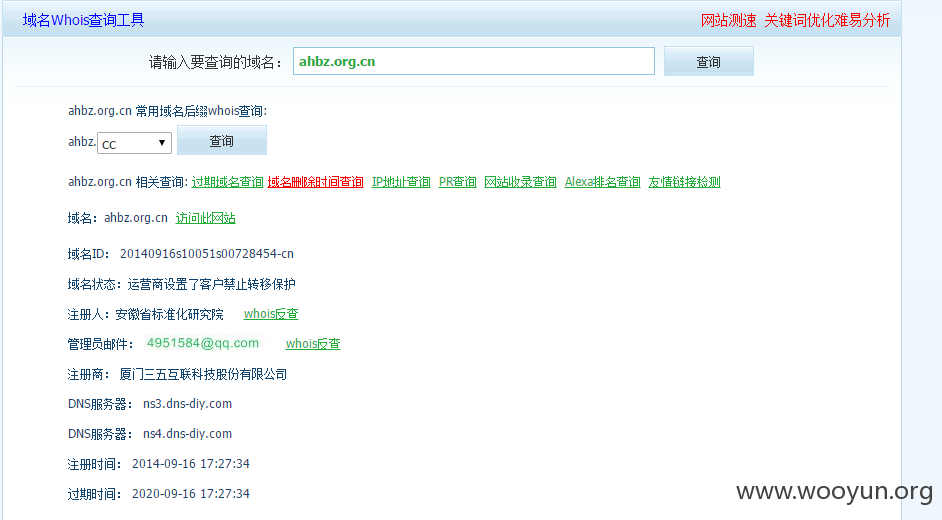Click the domain ID 20140916s10051s00728454-cn

pos(207,254)
